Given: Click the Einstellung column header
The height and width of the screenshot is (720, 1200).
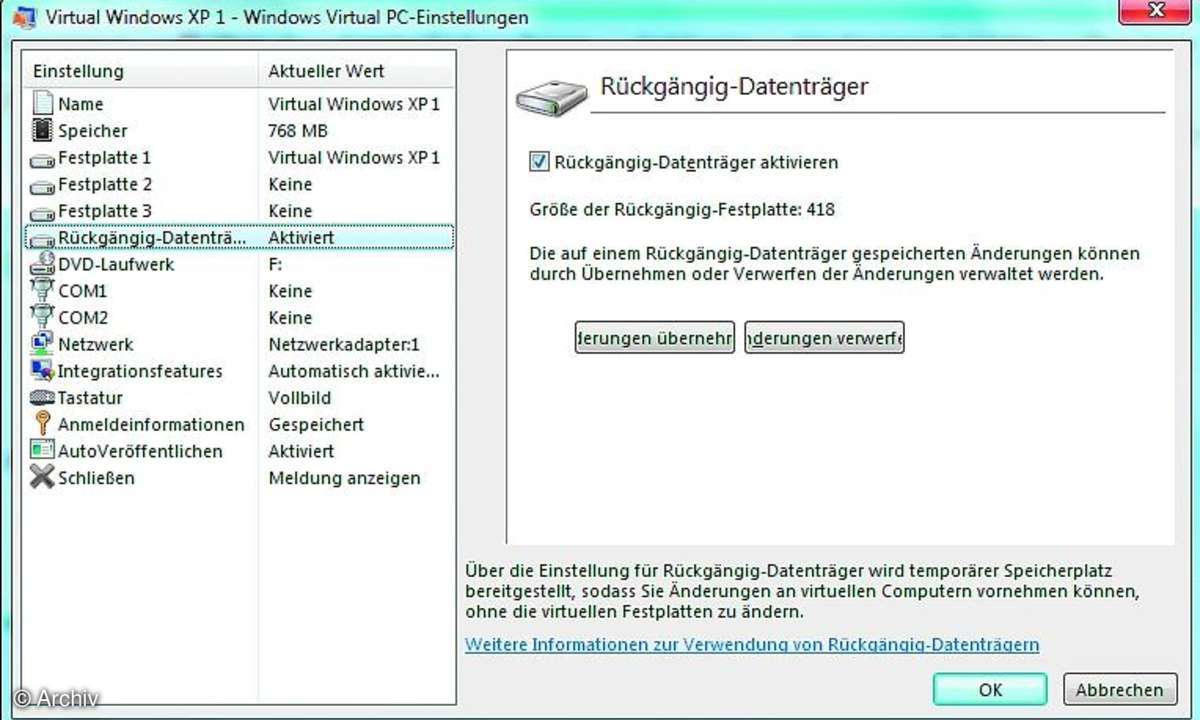Looking at the screenshot, I should pos(142,72).
